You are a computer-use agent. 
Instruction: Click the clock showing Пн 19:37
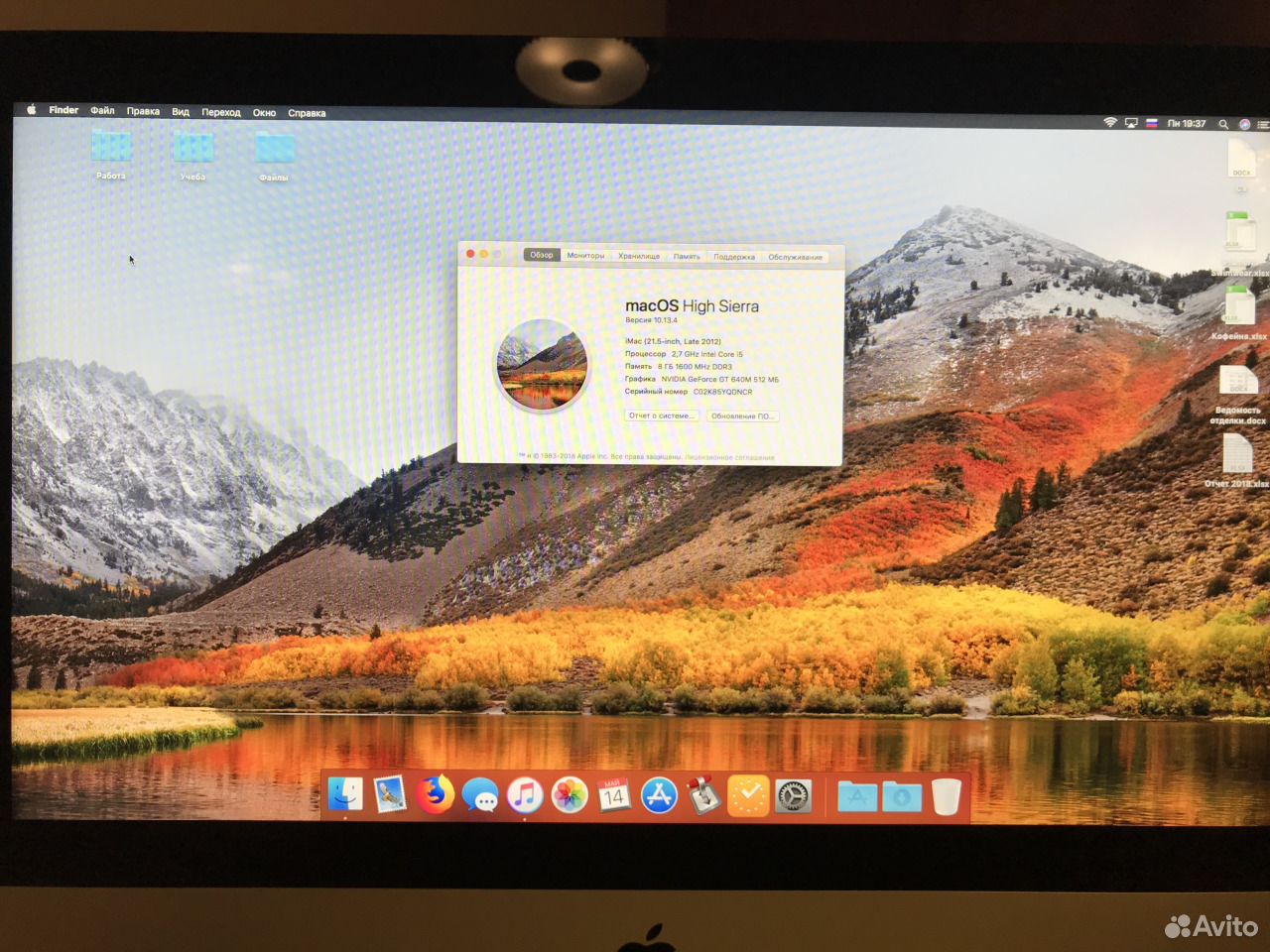pos(1187,124)
